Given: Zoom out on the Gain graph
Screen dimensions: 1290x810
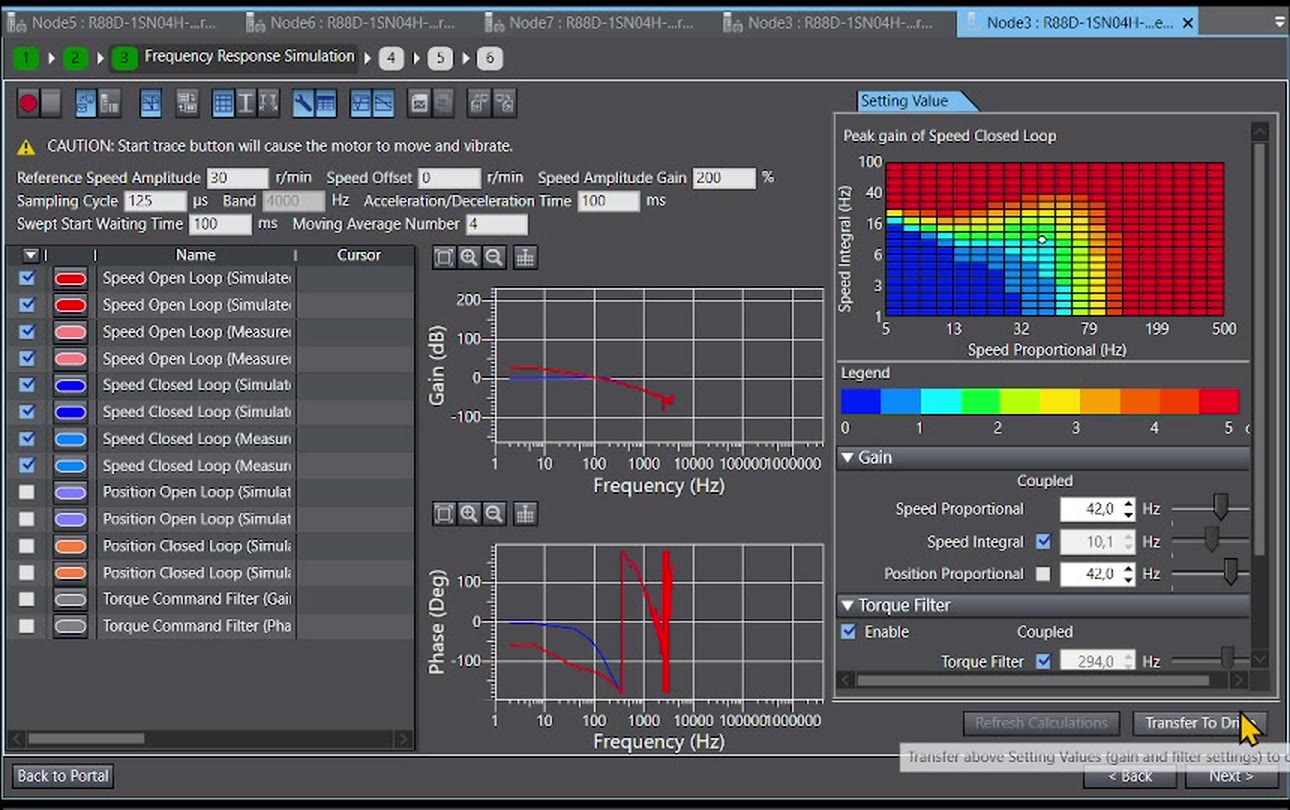Looking at the screenshot, I should 493,258.
